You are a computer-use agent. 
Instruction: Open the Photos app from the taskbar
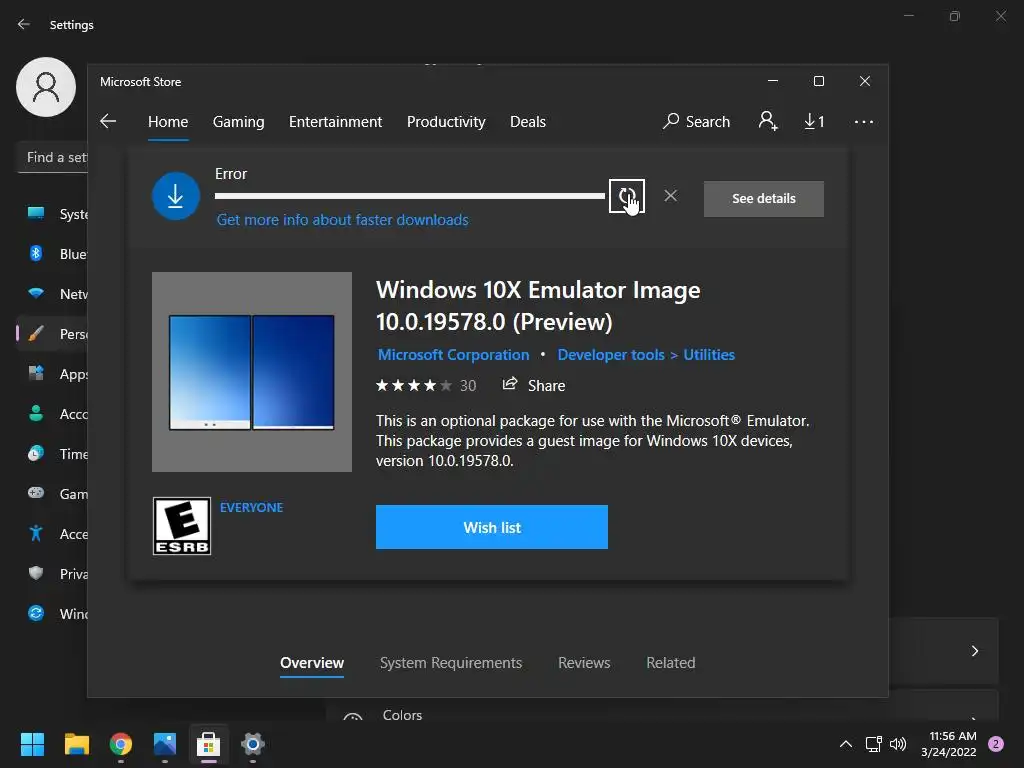165,744
